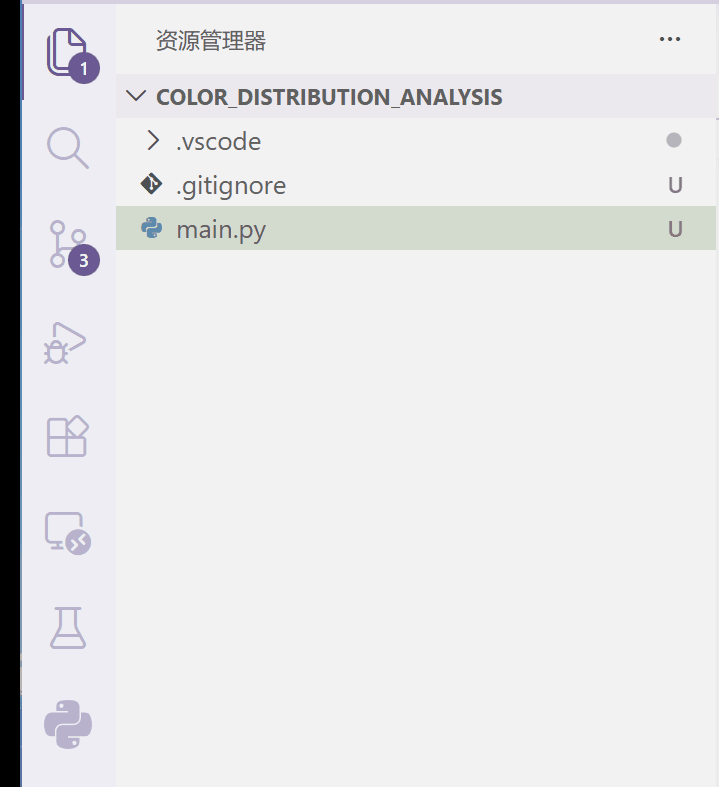
Task: Open the Search view
Action: tap(67, 148)
